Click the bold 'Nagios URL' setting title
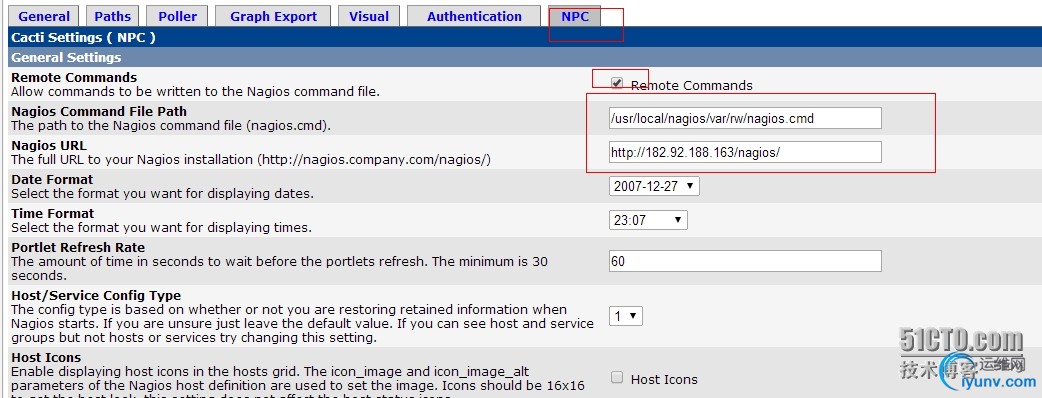Screen dimensions: 1042x398 pos(49,146)
